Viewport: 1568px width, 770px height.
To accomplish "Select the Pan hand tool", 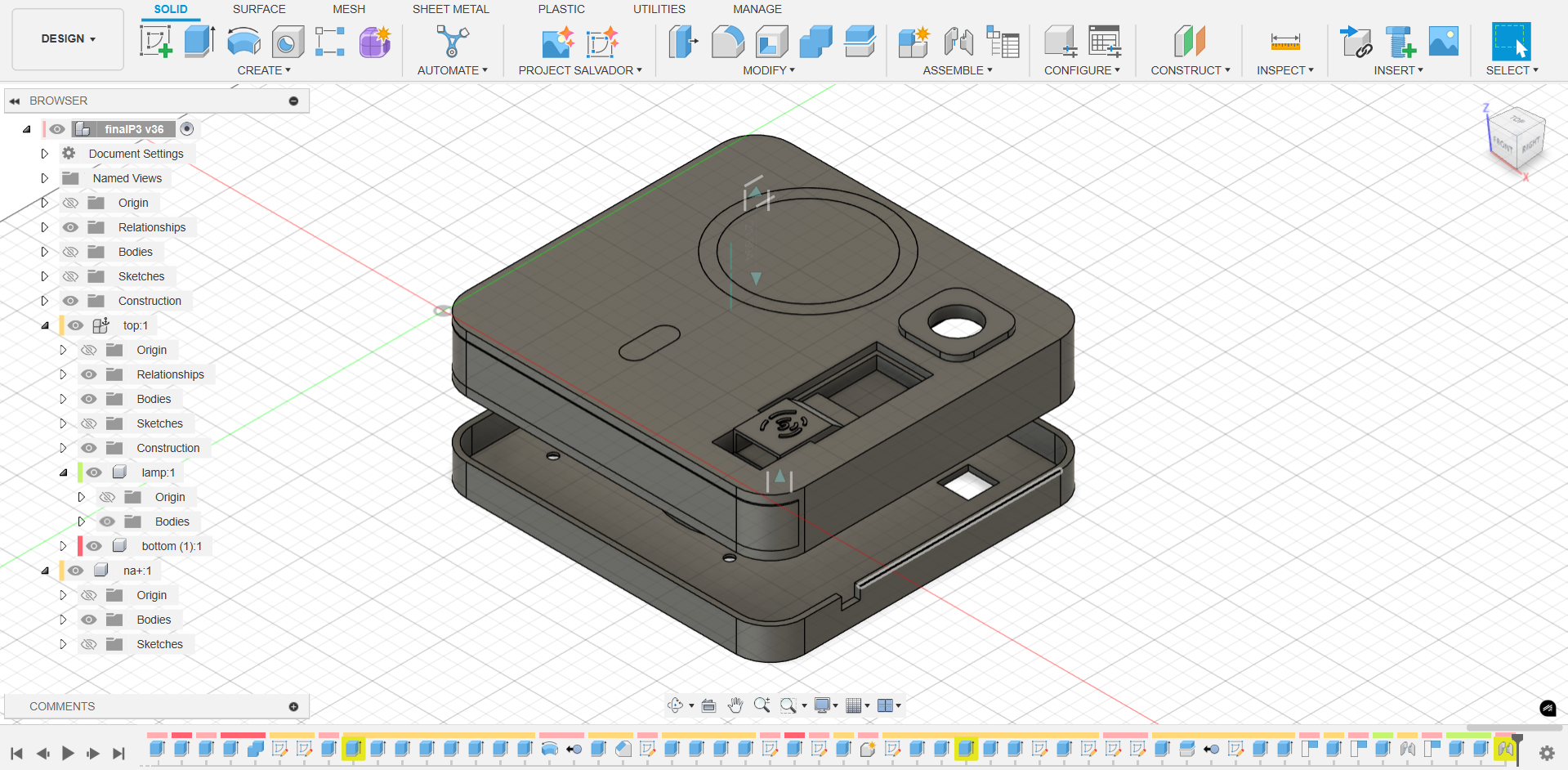I will 735,705.
